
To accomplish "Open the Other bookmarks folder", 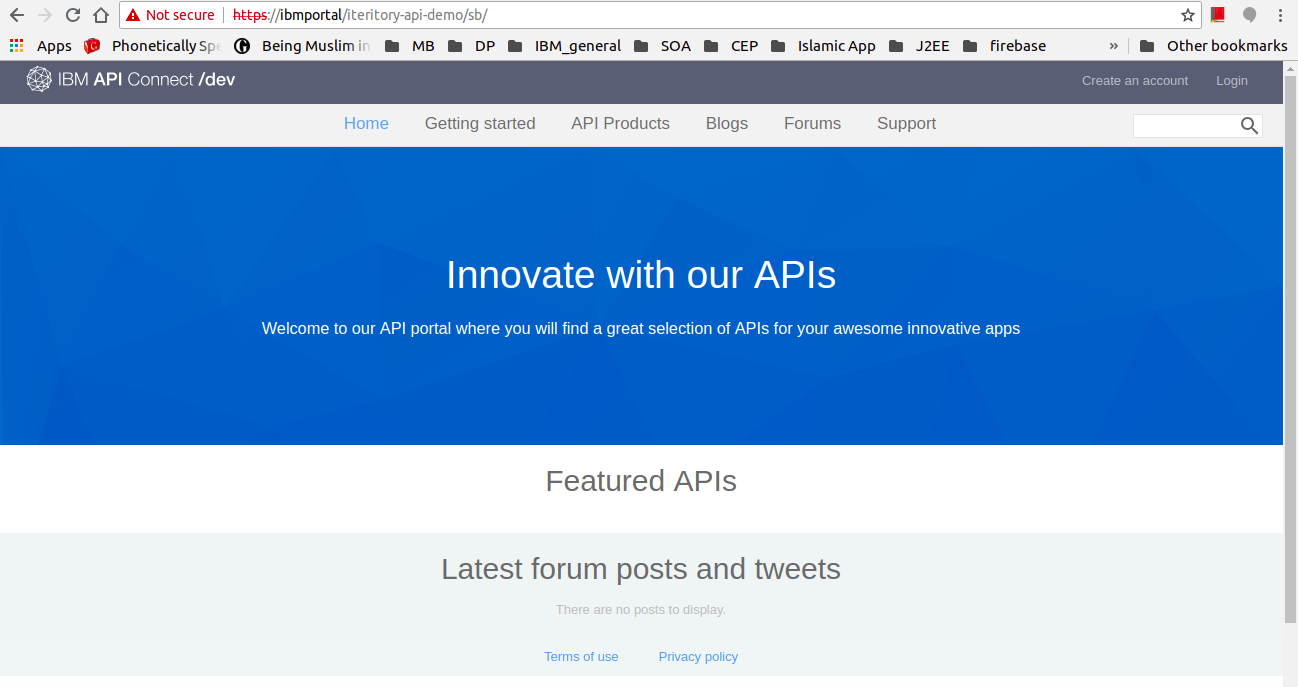I will 1214,46.
